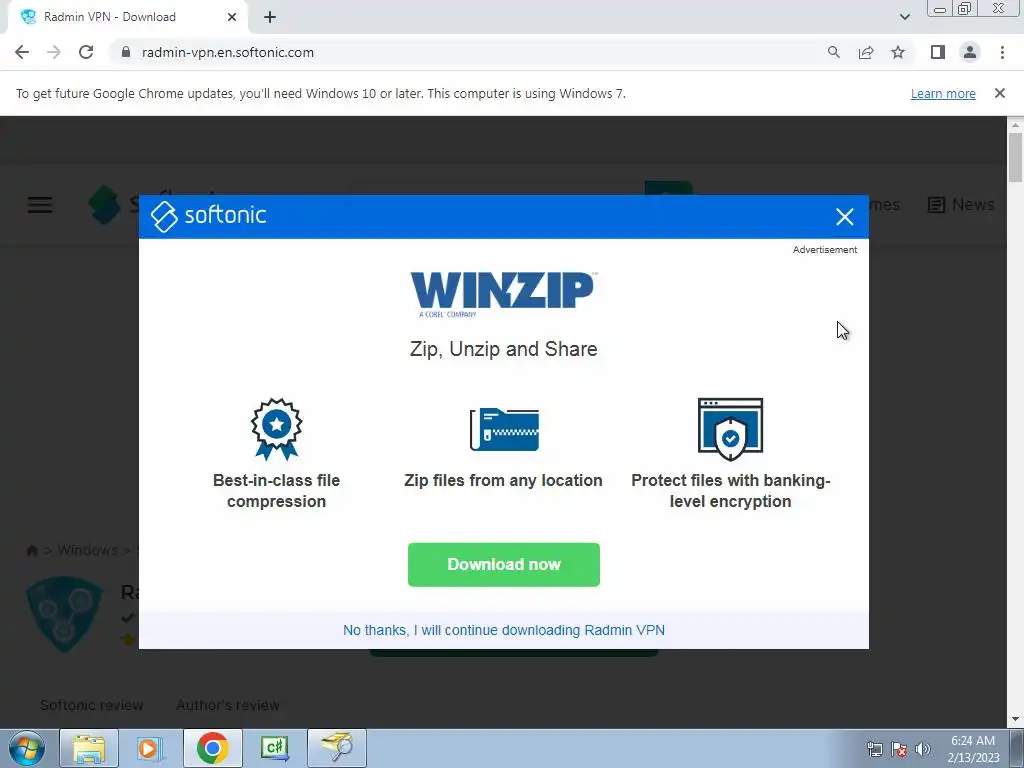The height and width of the screenshot is (768, 1024).
Task: Continue downloading Radmin VPN link
Action: [504, 630]
